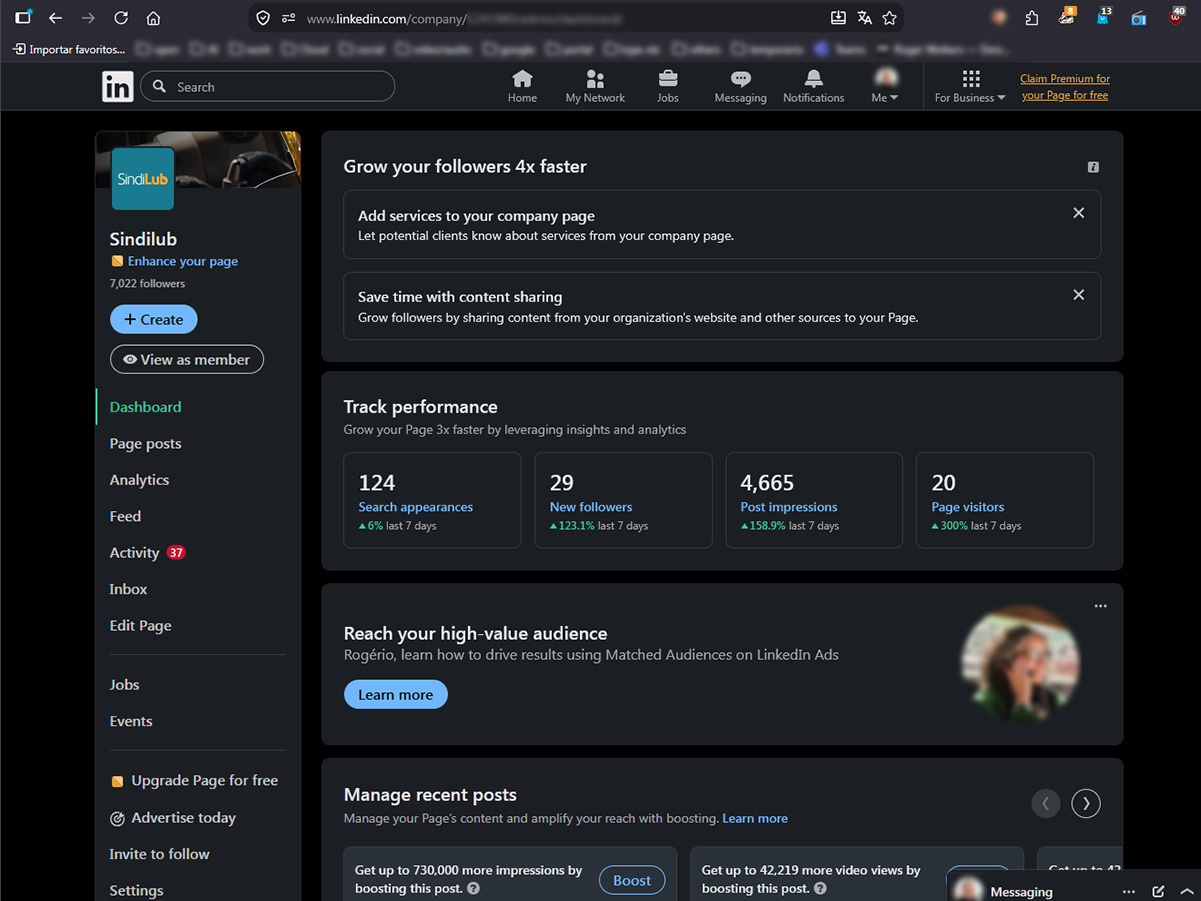Click help icon on 42,219 video views post
Image resolution: width=1201 pixels, height=901 pixels.
pos(820,888)
